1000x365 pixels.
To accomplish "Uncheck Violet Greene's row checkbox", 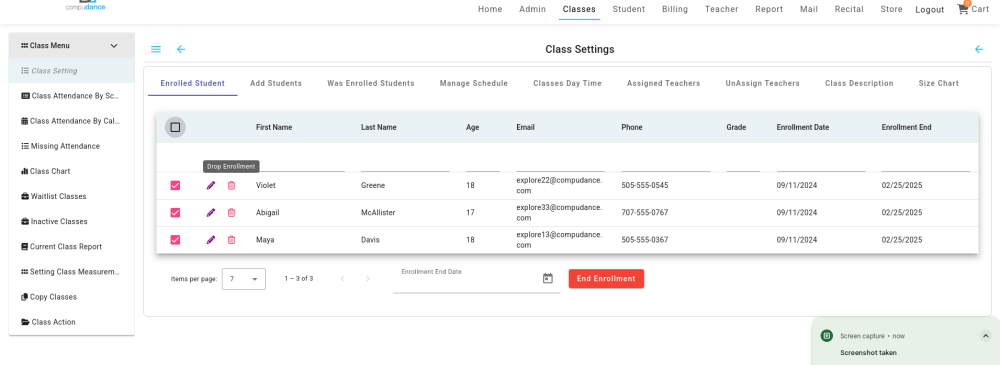I will [x=175, y=185].
